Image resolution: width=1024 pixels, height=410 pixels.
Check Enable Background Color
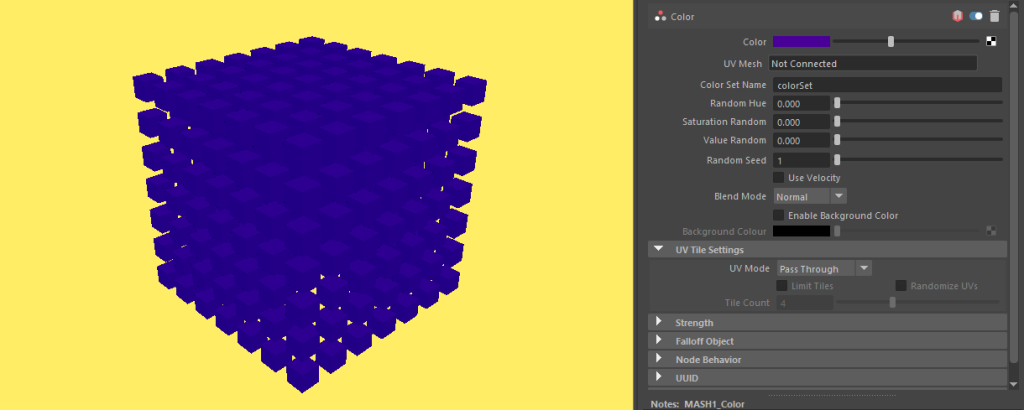pyautogui.click(x=779, y=215)
